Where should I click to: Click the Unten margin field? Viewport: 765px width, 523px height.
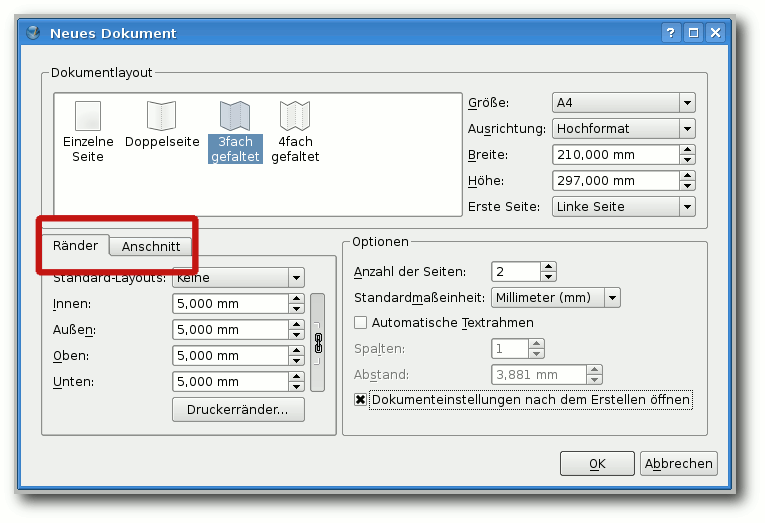(x=230, y=382)
